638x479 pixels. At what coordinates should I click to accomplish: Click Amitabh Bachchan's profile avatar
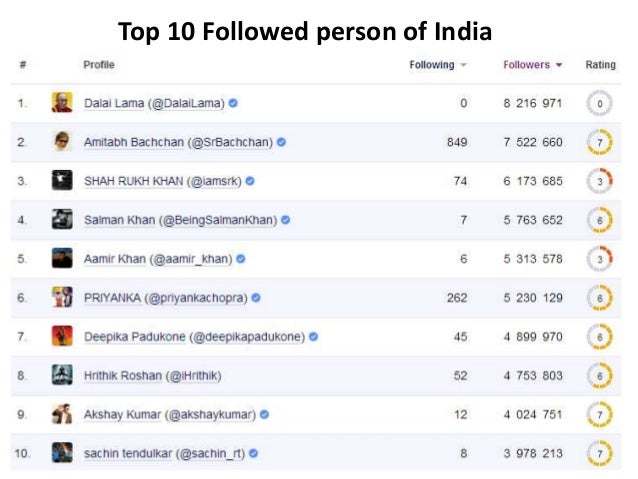[62, 141]
